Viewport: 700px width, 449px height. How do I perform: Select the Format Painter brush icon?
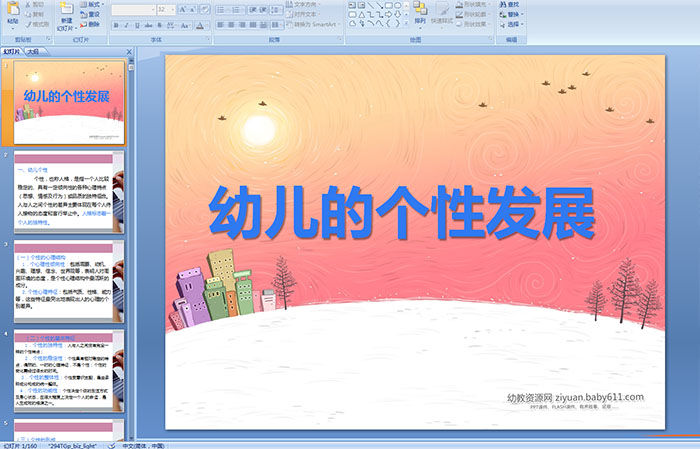pyautogui.click(x=28, y=24)
